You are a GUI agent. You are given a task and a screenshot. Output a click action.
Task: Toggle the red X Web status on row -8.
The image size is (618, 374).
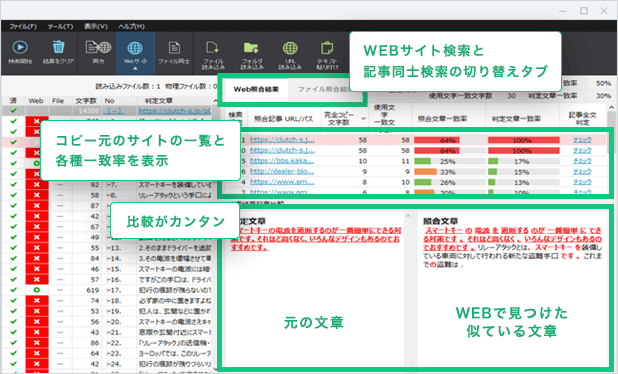tap(37, 195)
